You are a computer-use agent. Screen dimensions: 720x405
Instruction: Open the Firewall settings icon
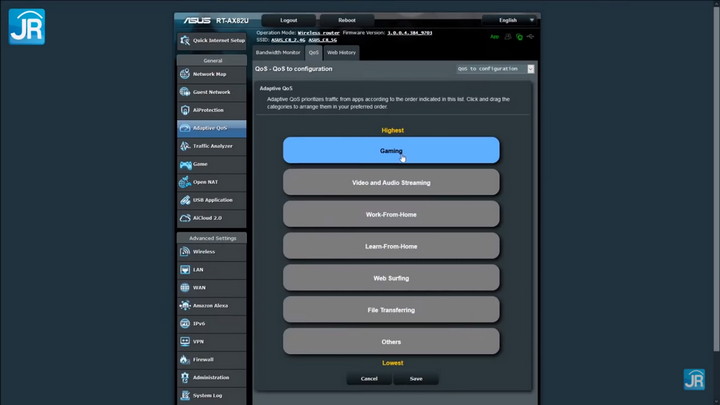point(186,359)
